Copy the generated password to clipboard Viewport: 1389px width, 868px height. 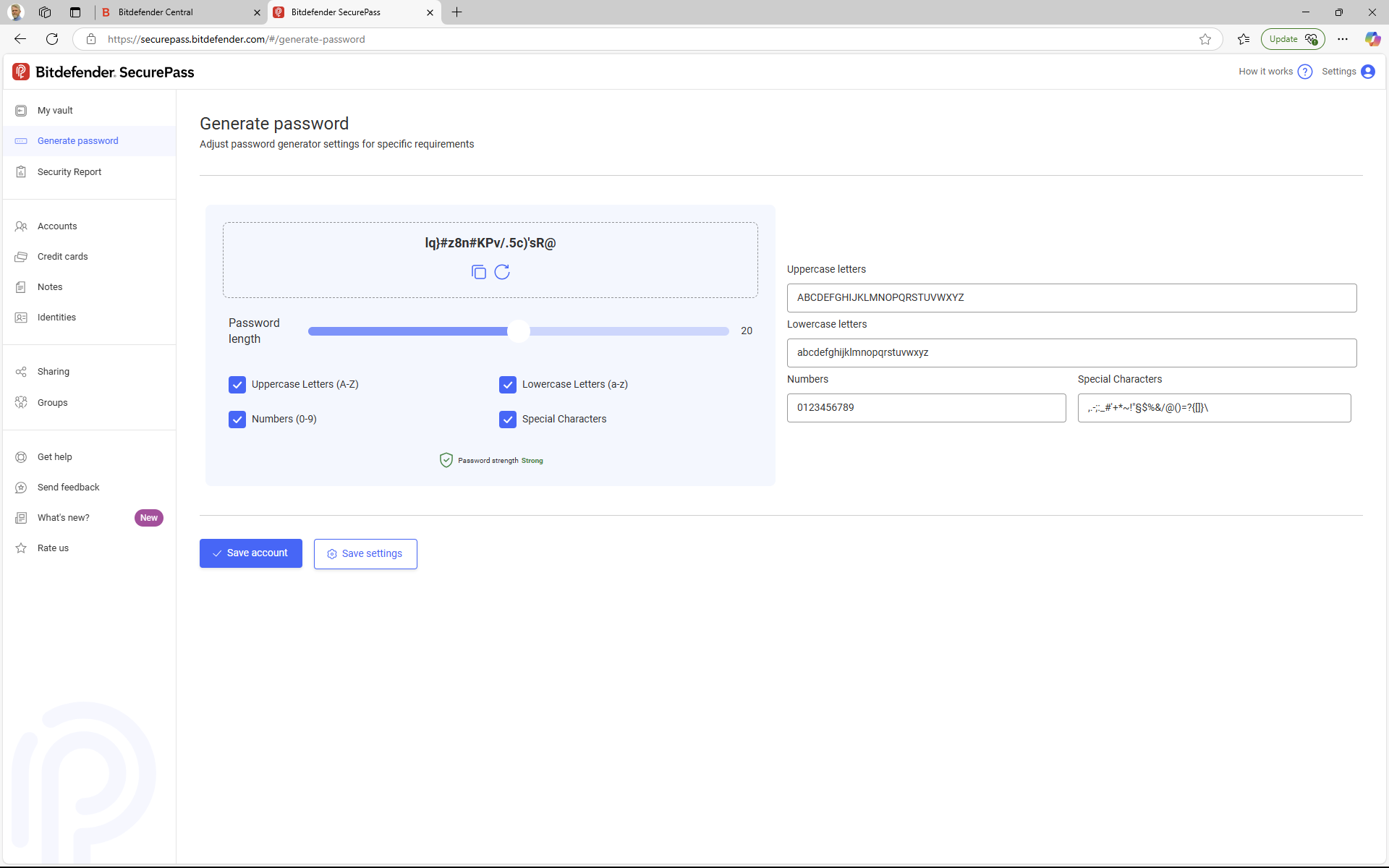point(478,273)
